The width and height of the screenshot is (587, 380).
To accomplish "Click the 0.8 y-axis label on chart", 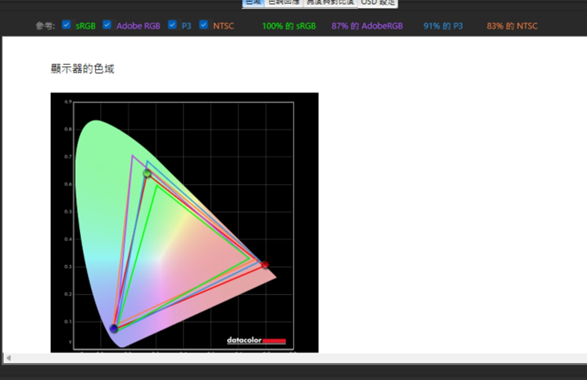I will (x=68, y=129).
